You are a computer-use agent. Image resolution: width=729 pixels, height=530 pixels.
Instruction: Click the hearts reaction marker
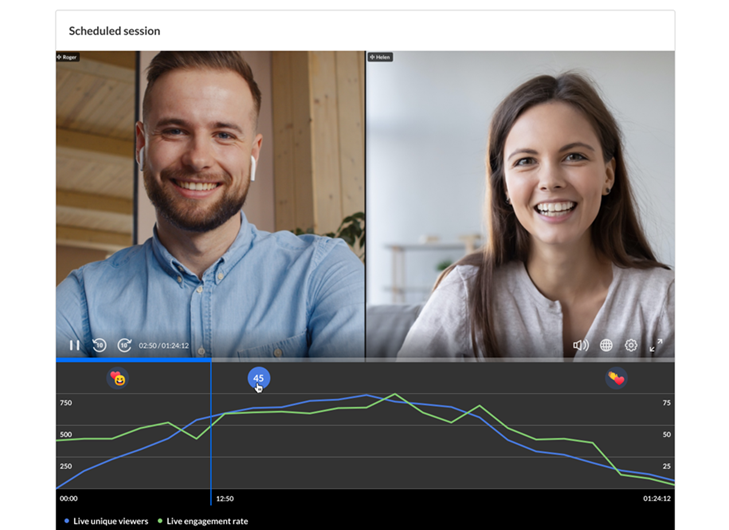click(616, 378)
